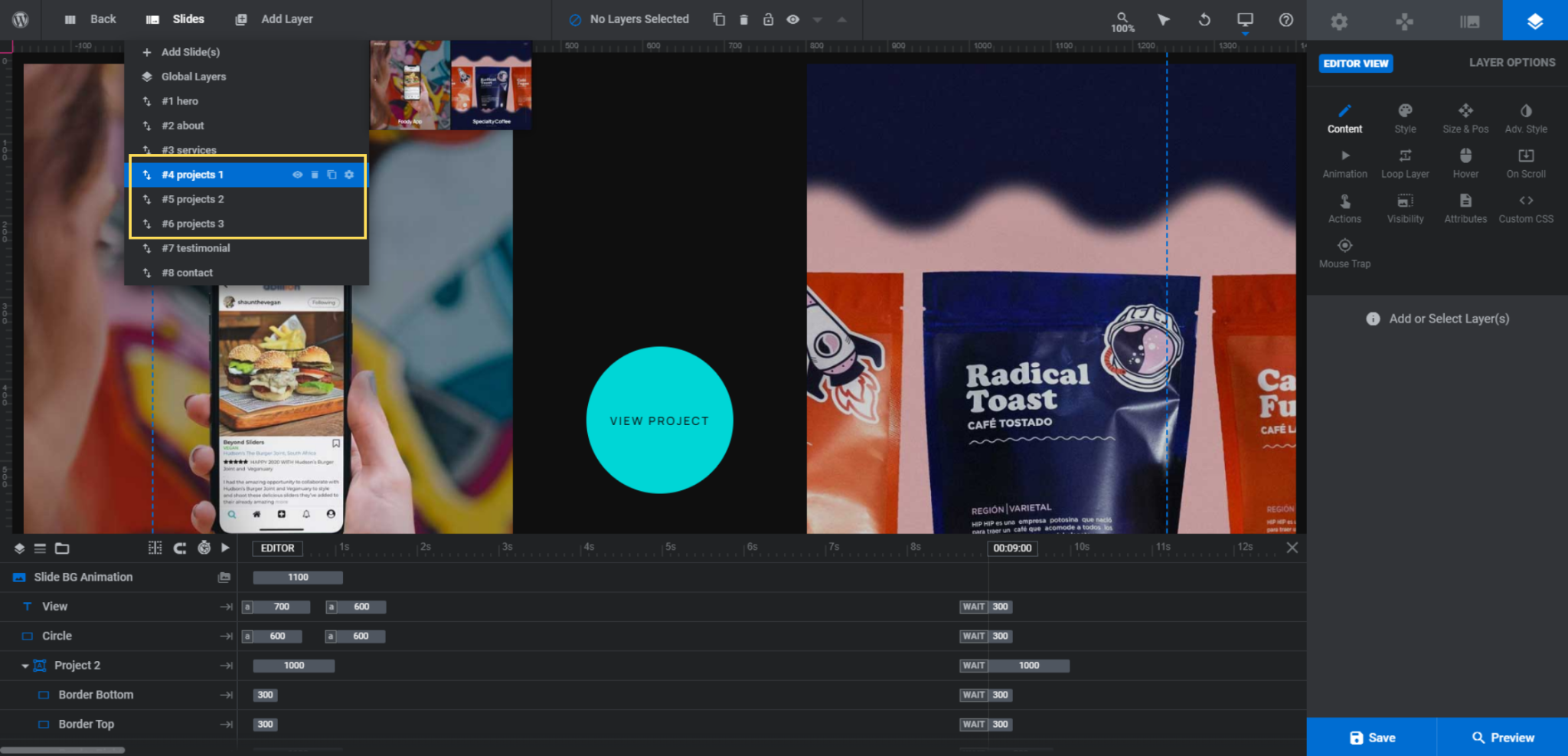Click the Slide BG Animation 1100 timeline bar
The image size is (1568, 756).
(298, 578)
